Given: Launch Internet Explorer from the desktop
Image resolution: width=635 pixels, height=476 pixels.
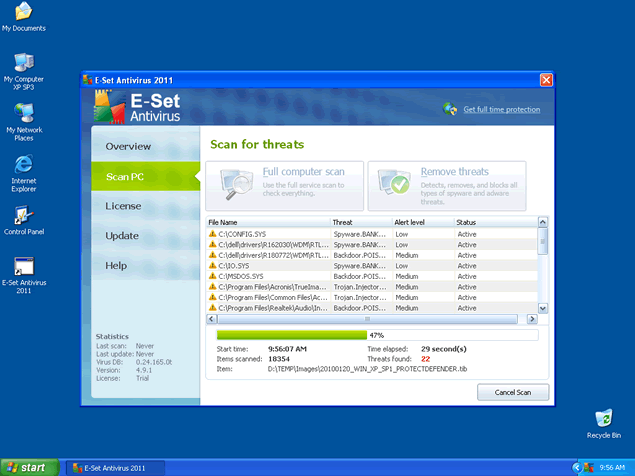Looking at the screenshot, I should click(x=23, y=164).
